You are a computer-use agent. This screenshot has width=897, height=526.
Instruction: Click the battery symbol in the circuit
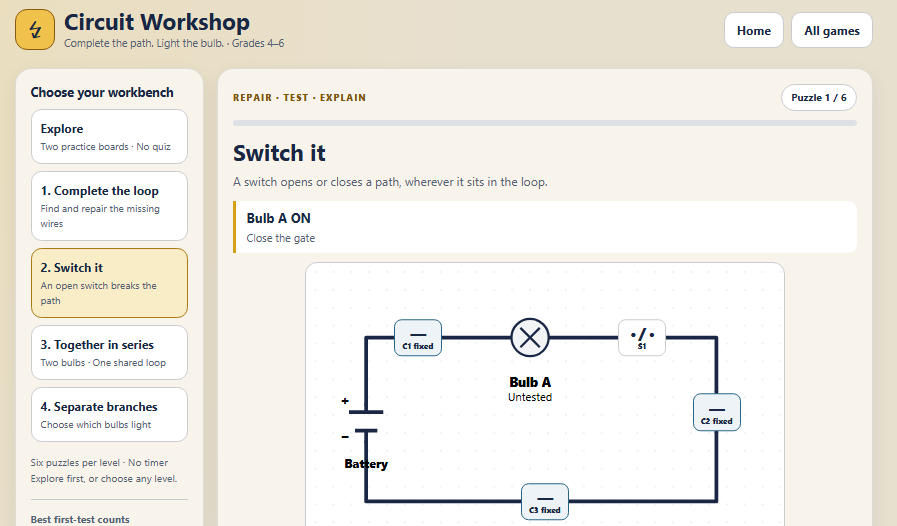[x=366, y=421]
